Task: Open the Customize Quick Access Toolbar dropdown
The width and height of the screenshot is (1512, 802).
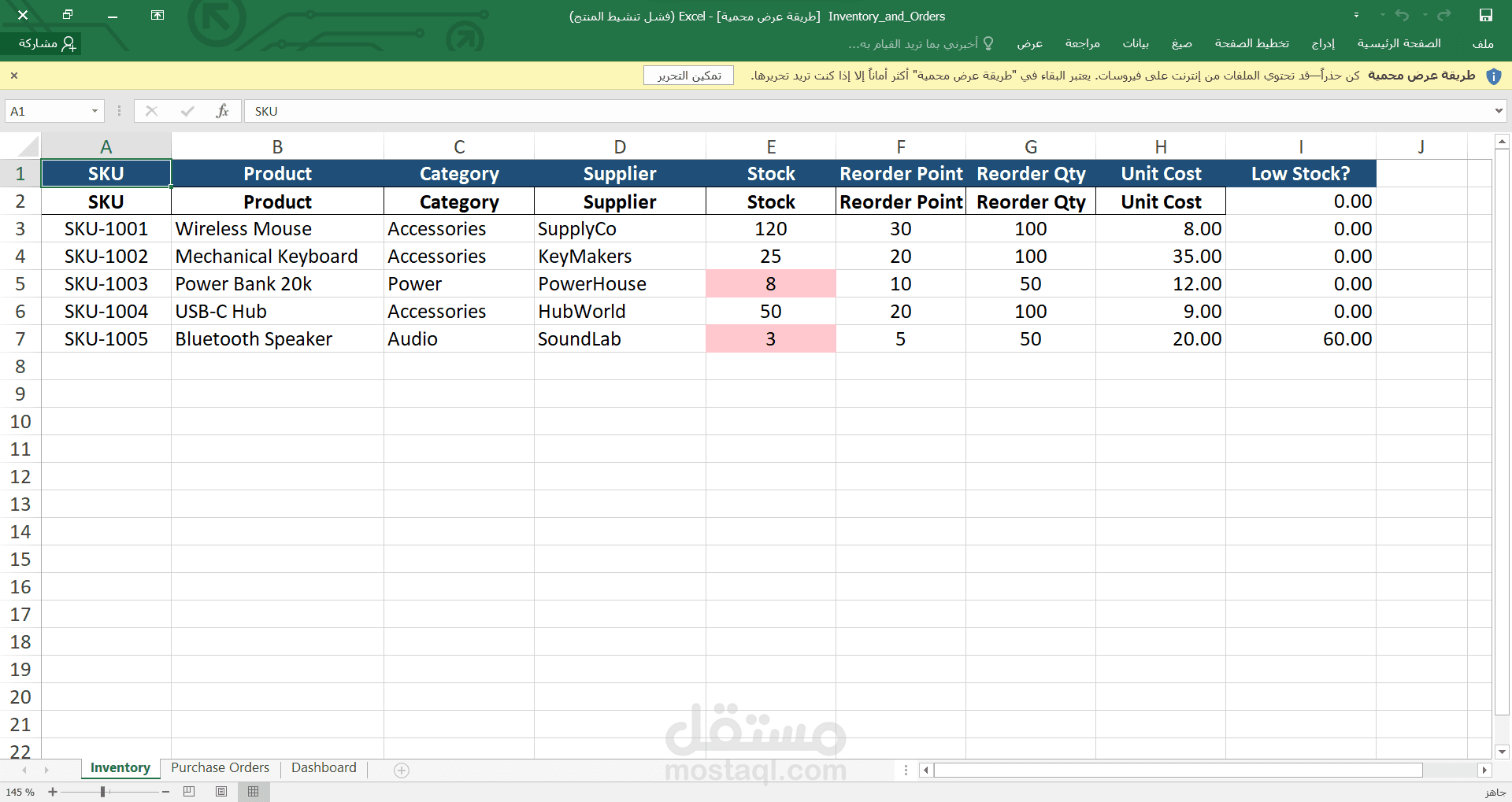Action: point(1356,16)
